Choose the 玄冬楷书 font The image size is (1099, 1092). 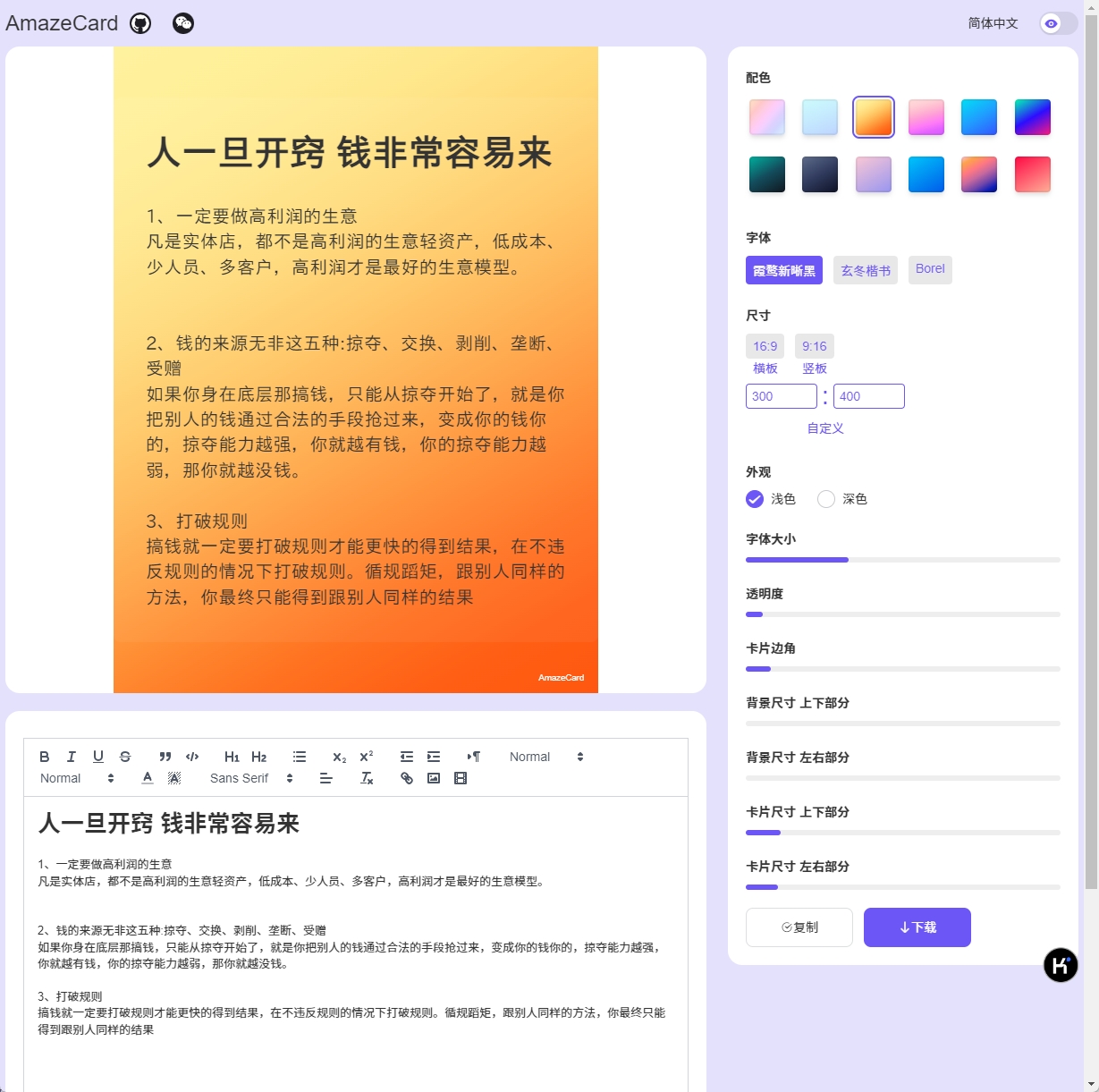pyautogui.click(x=866, y=270)
